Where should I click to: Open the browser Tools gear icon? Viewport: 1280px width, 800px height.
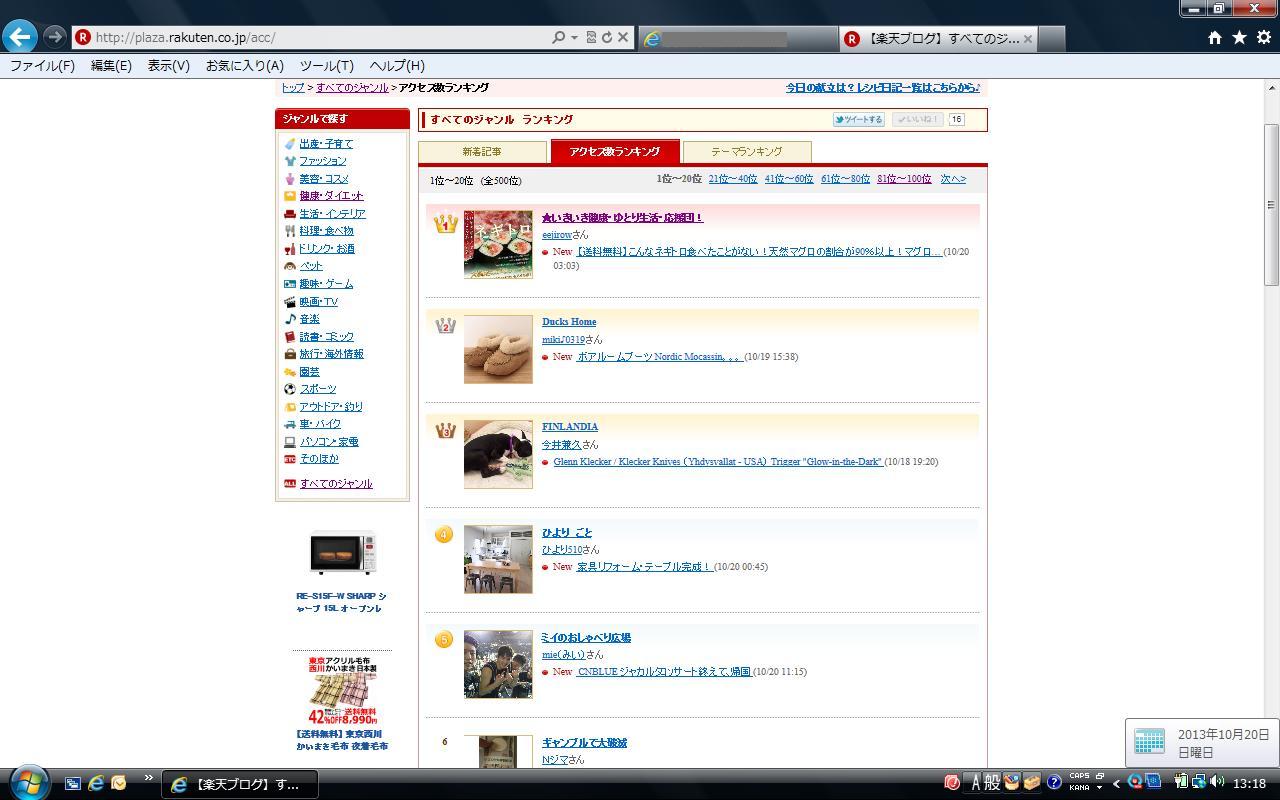point(1264,38)
